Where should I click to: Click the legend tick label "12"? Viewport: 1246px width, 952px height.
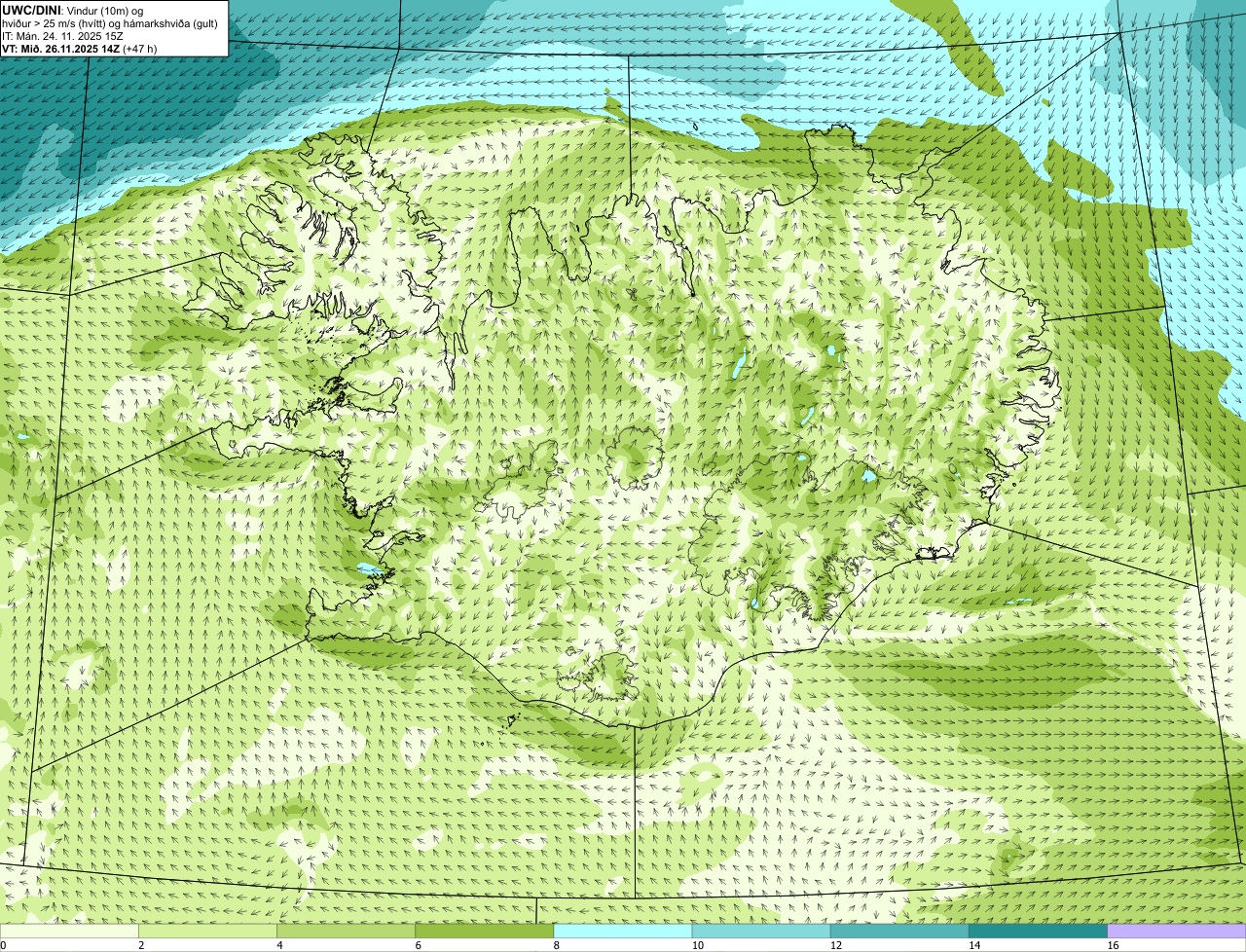pos(836,945)
